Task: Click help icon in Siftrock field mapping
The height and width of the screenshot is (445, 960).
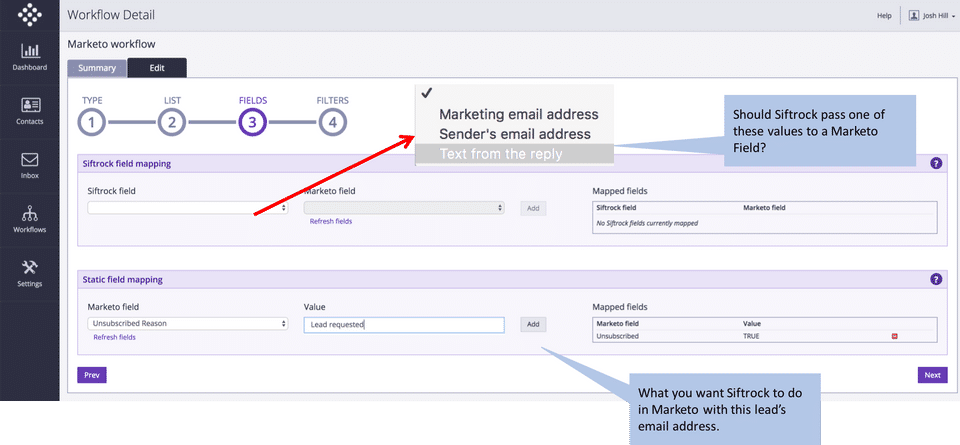Action: pyautogui.click(x=936, y=163)
